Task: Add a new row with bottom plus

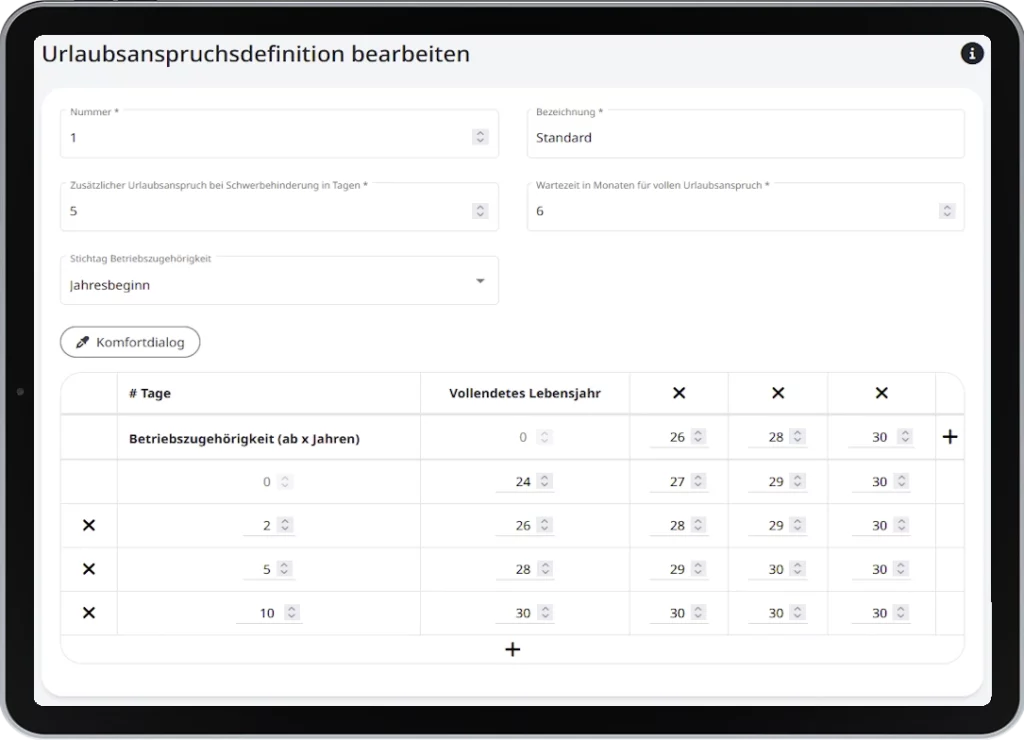Action: coord(513,650)
